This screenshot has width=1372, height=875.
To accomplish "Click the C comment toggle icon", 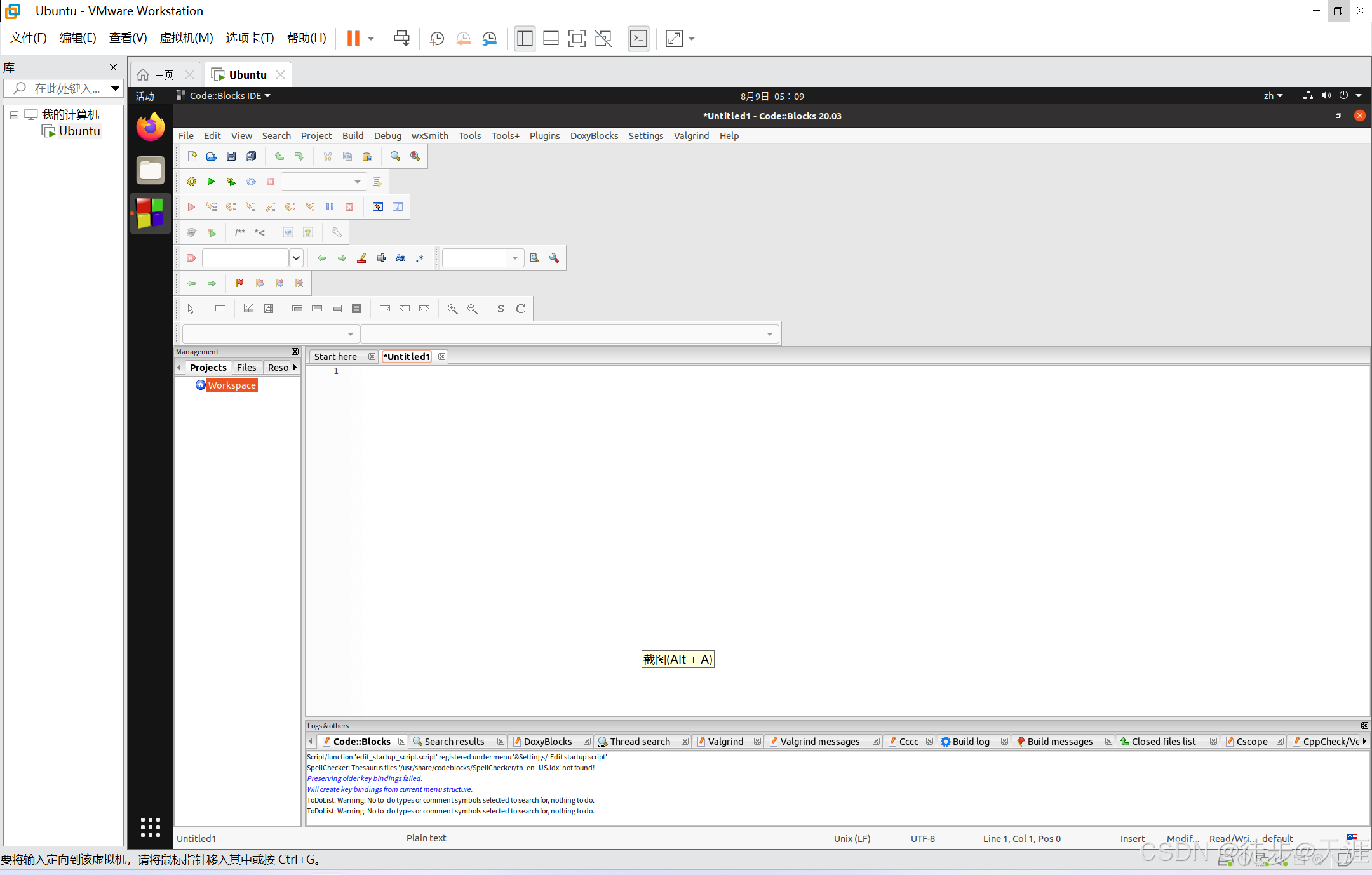I will point(520,309).
